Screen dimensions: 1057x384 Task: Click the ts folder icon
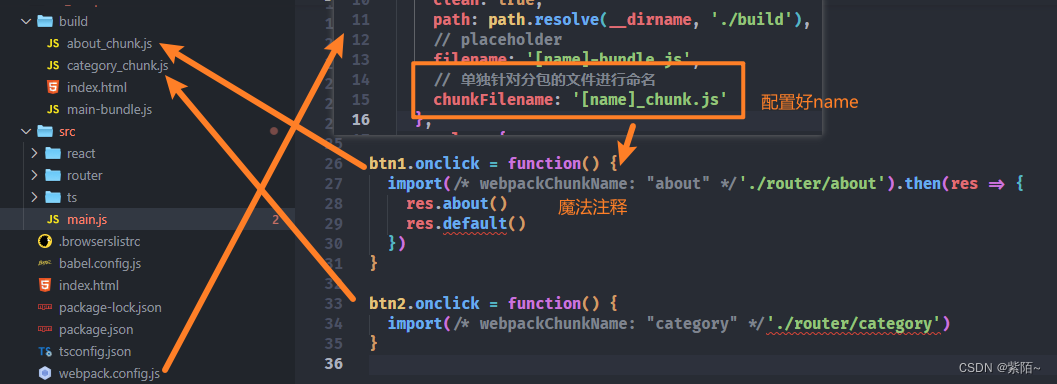click(x=53, y=197)
